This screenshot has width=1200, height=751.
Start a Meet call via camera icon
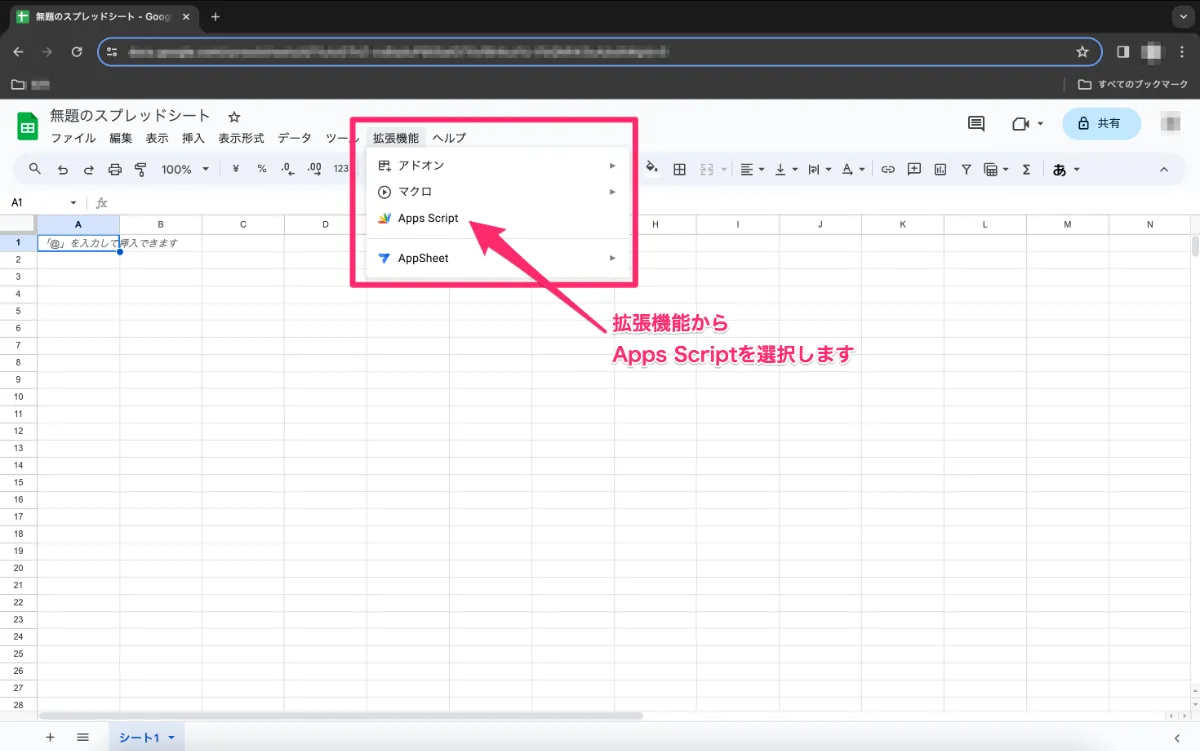click(1020, 123)
